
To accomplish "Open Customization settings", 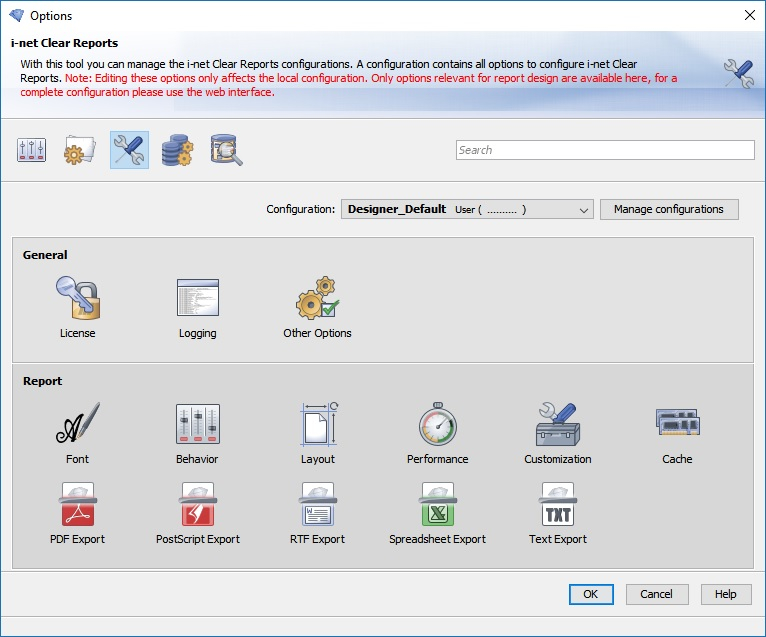I will pyautogui.click(x=558, y=434).
